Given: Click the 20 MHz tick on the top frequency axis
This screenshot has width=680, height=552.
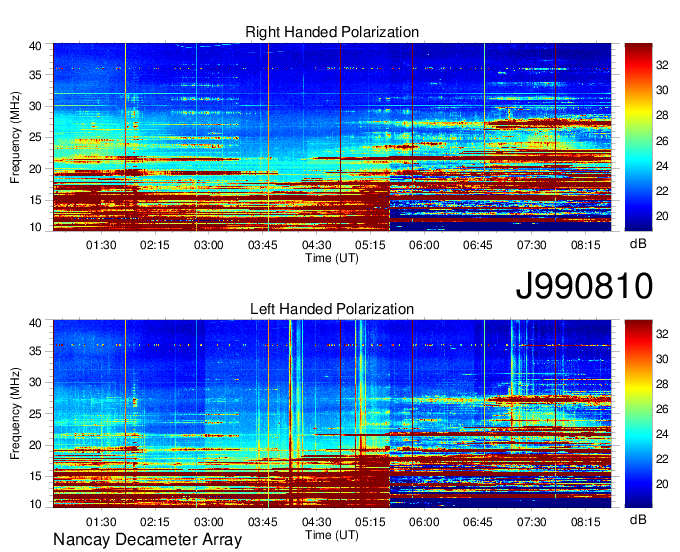Looking at the screenshot, I should [x=35, y=169].
